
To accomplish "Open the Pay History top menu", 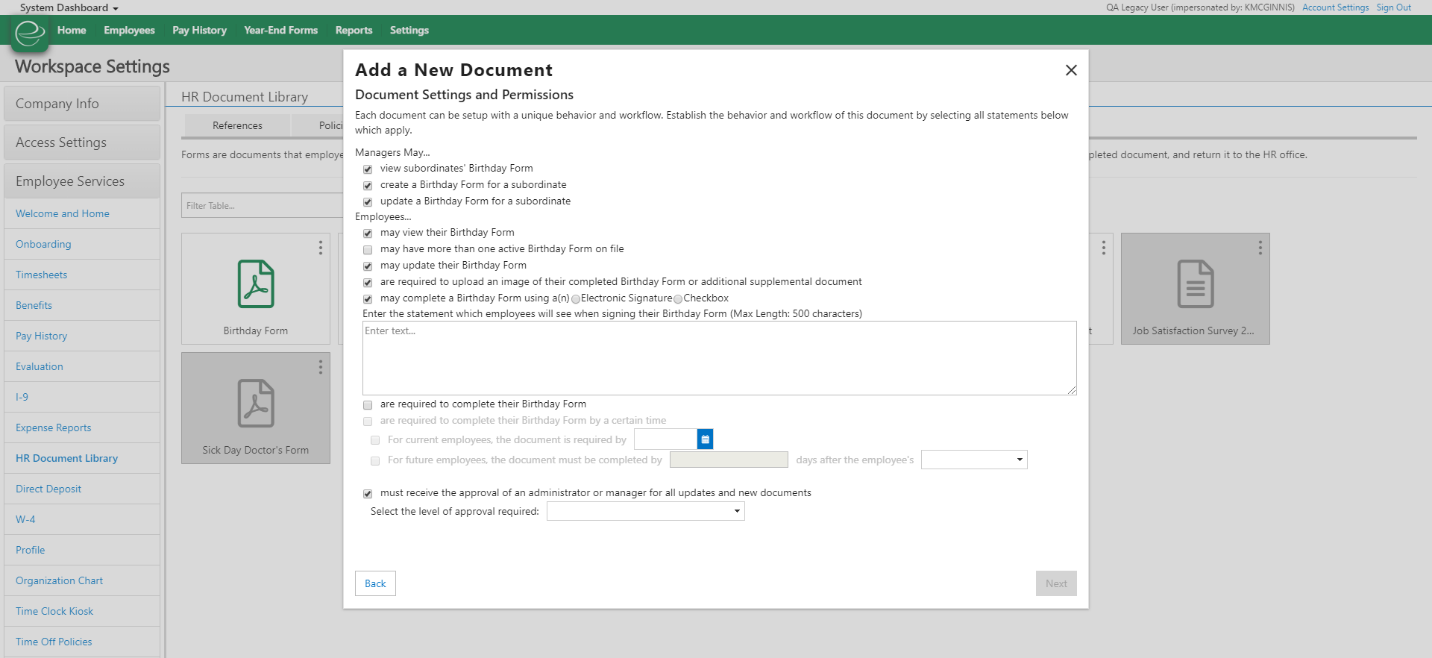I will click(199, 30).
